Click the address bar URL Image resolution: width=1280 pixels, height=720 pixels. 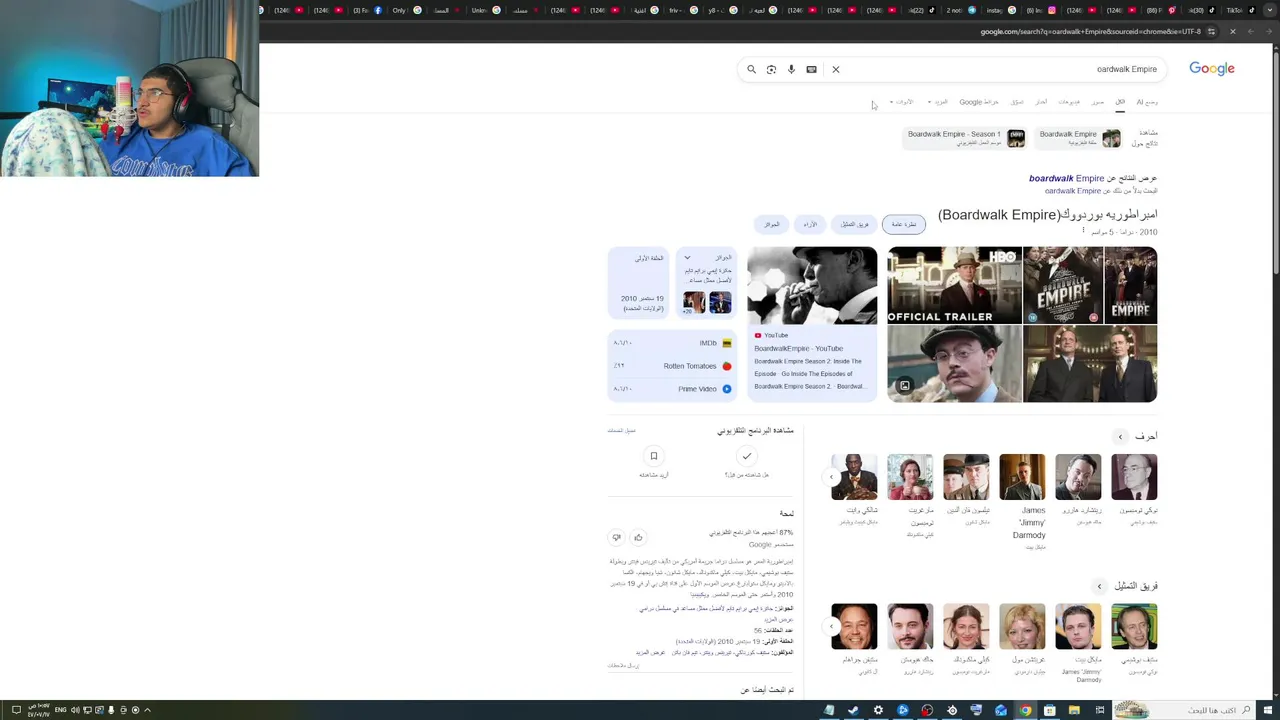1090,31
